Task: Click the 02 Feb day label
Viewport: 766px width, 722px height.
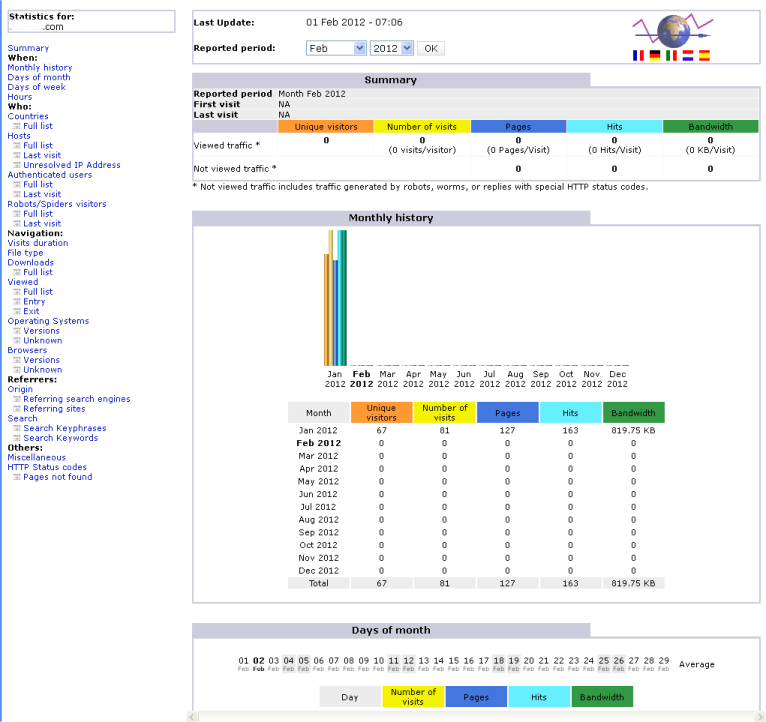Action: [x=258, y=664]
